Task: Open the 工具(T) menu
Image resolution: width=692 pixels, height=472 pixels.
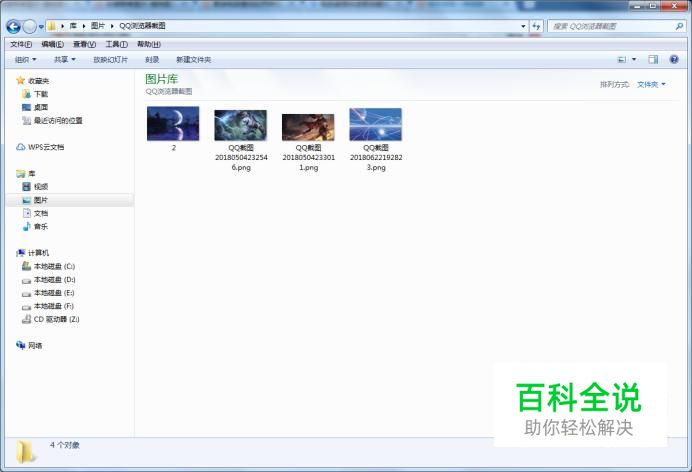Action: click(x=117, y=44)
